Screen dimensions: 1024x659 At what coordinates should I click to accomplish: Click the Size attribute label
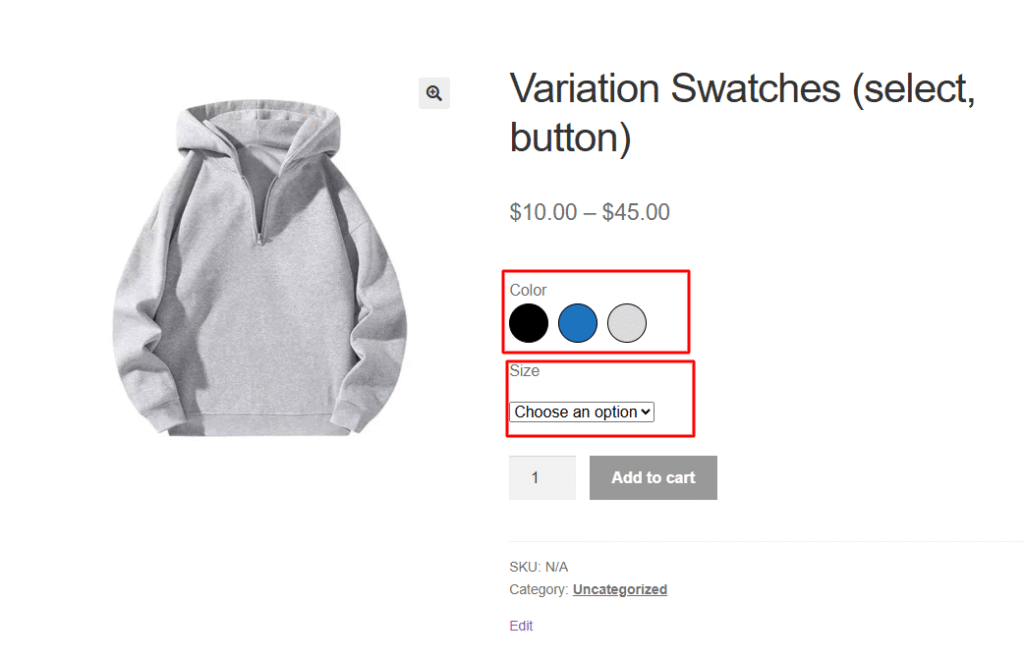click(x=524, y=371)
